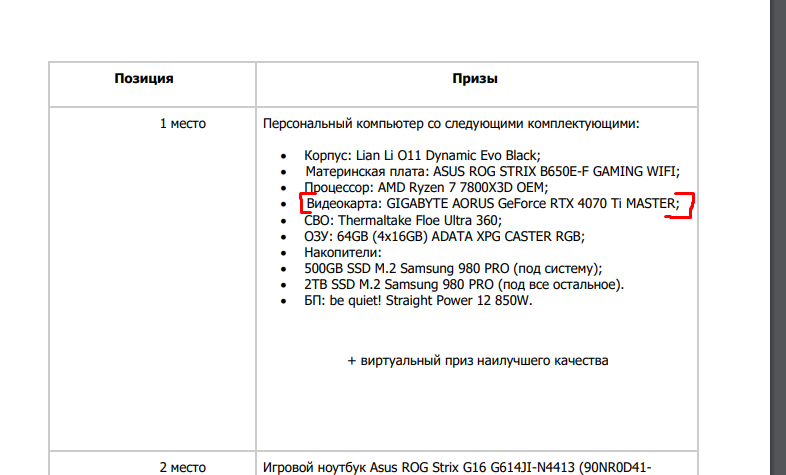The width and height of the screenshot is (786, 475).
Task: Click the 'Видеокарта: GIGABYTE AORUS GeForce RTX 4070' line
Action: pyautogui.click(x=493, y=204)
